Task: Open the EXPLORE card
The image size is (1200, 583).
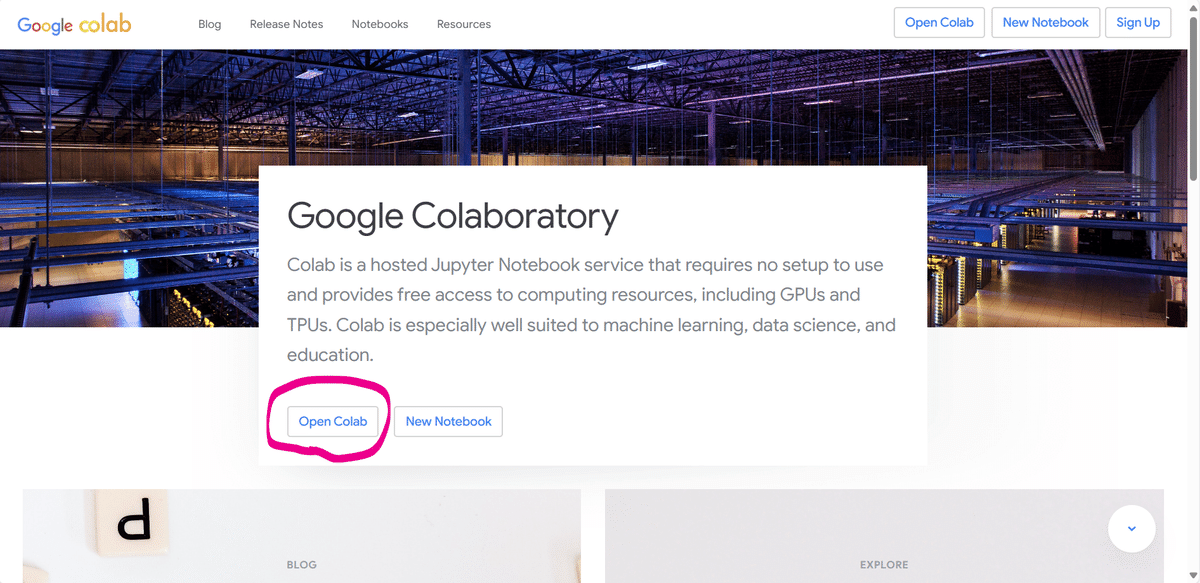Action: click(x=884, y=536)
